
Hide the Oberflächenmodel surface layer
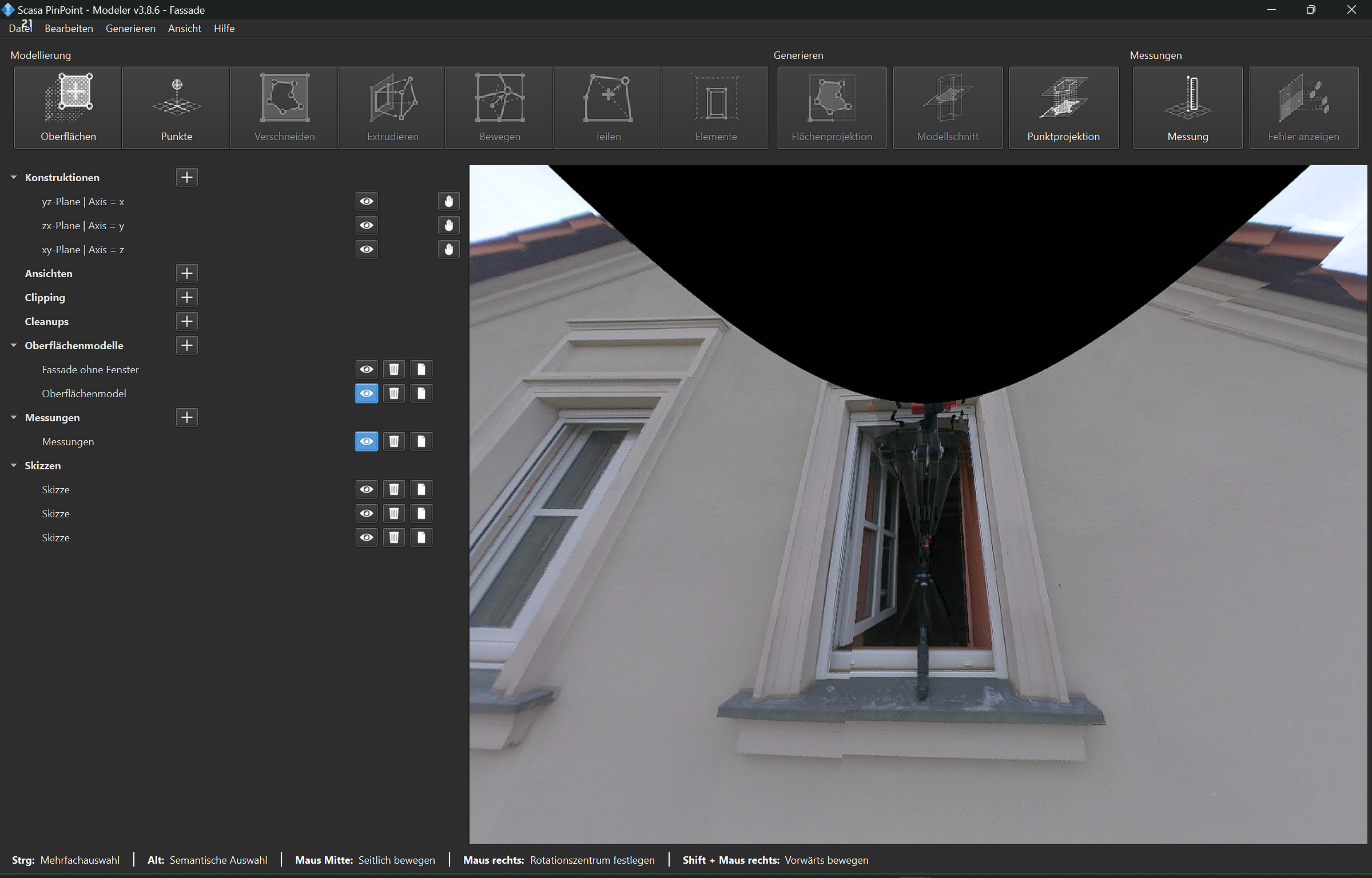click(366, 393)
